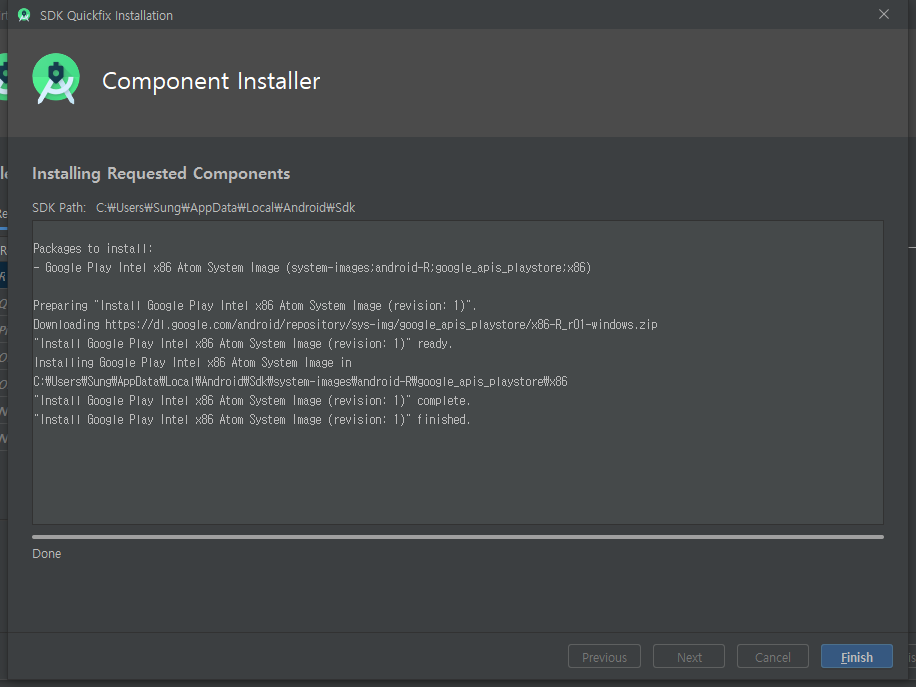Viewport: 916px width, 687px height.
Task: Click the Preparing install log line
Action: [x=255, y=306]
